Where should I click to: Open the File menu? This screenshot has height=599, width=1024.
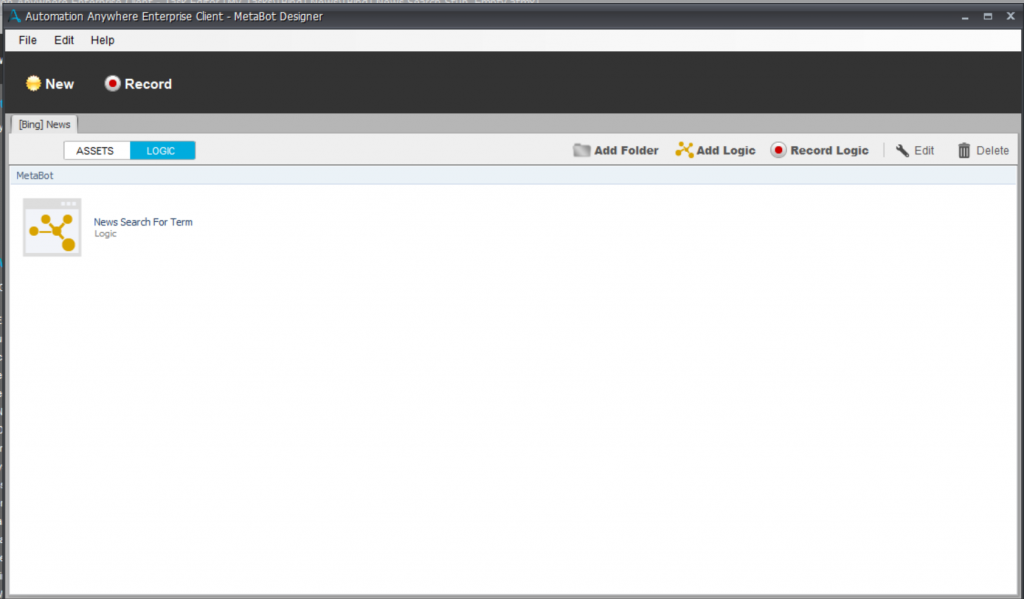click(27, 40)
